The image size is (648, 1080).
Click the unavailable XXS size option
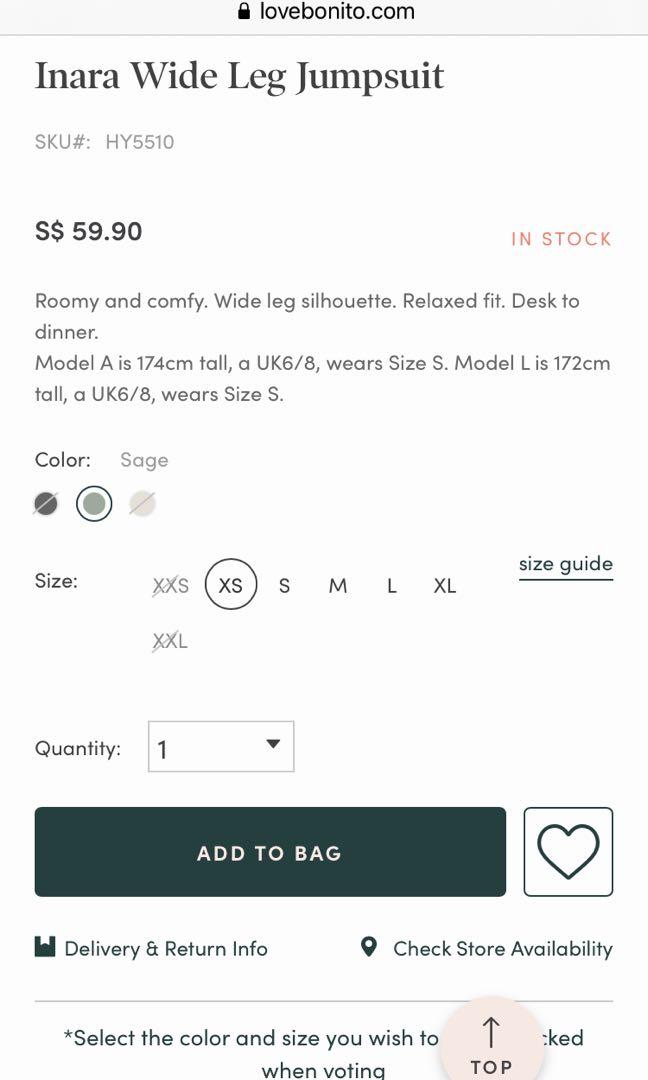point(171,585)
